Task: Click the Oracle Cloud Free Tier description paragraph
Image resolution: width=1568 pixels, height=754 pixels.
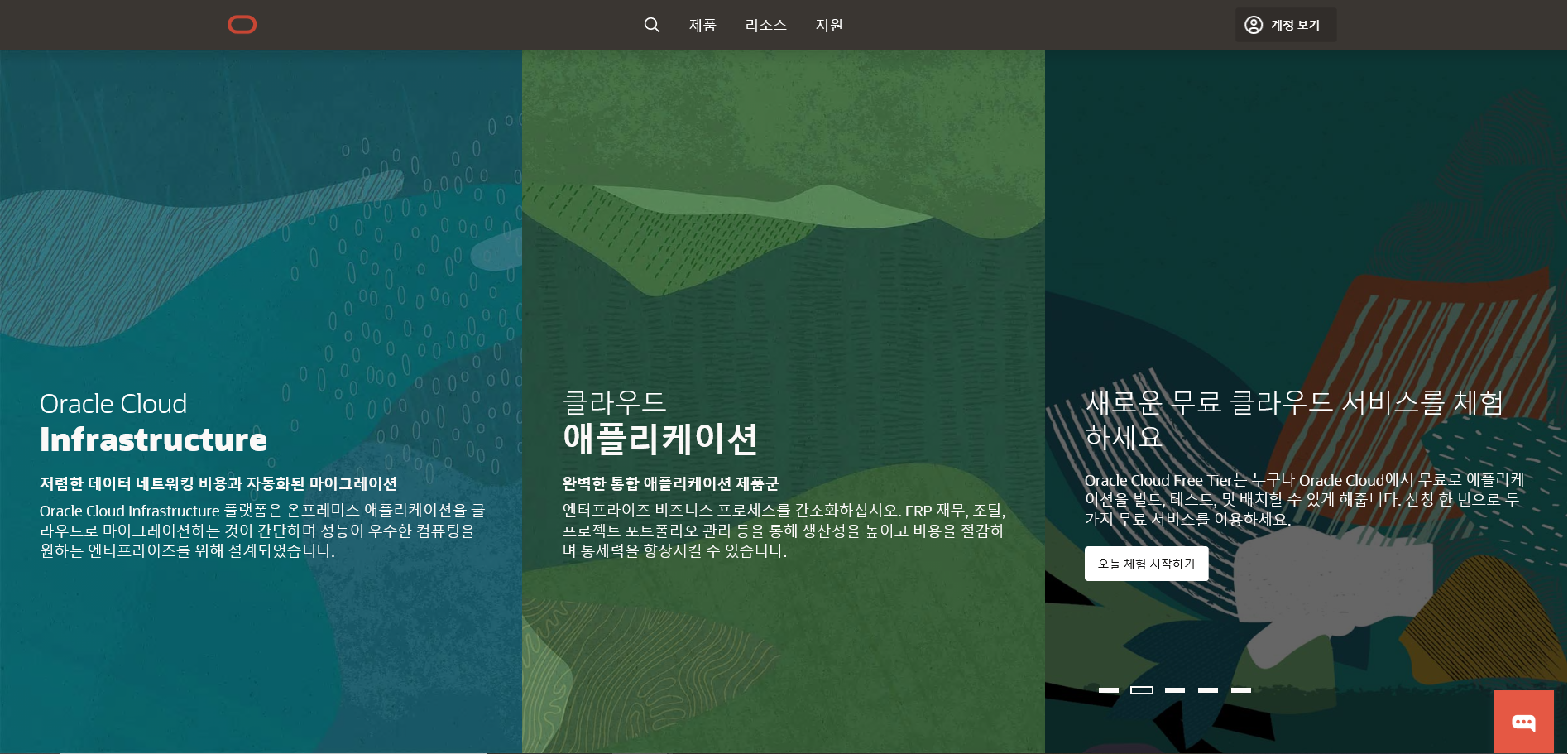Action: [1304, 499]
